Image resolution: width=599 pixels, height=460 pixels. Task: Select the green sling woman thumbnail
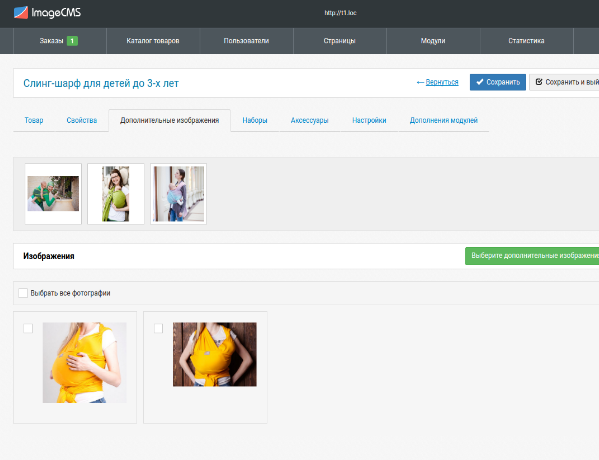click(116, 194)
